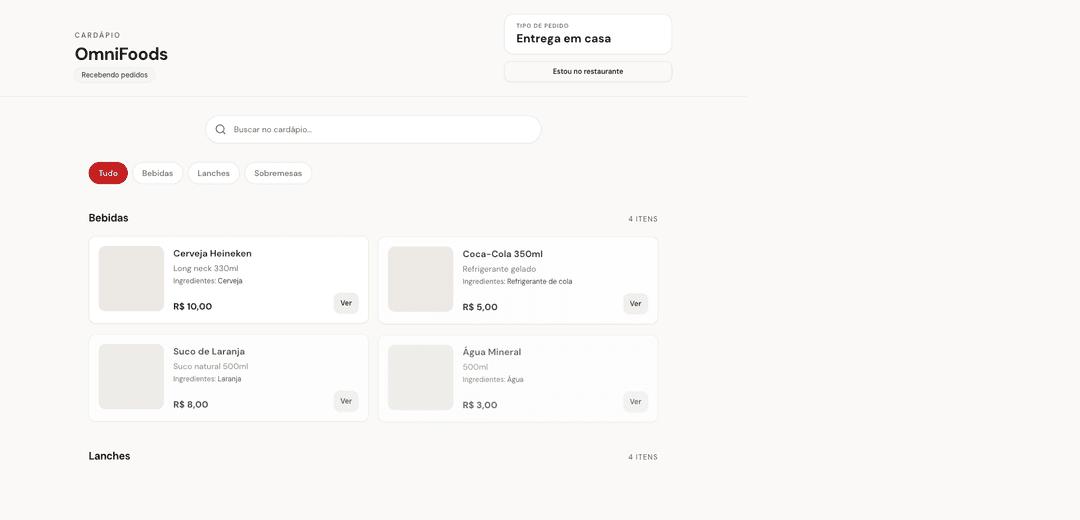Image resolution: width=1080 pixels, height=520 pixels.
Task: Click the 'Bebidas' section heading
Action: click(x=108, y=218)
